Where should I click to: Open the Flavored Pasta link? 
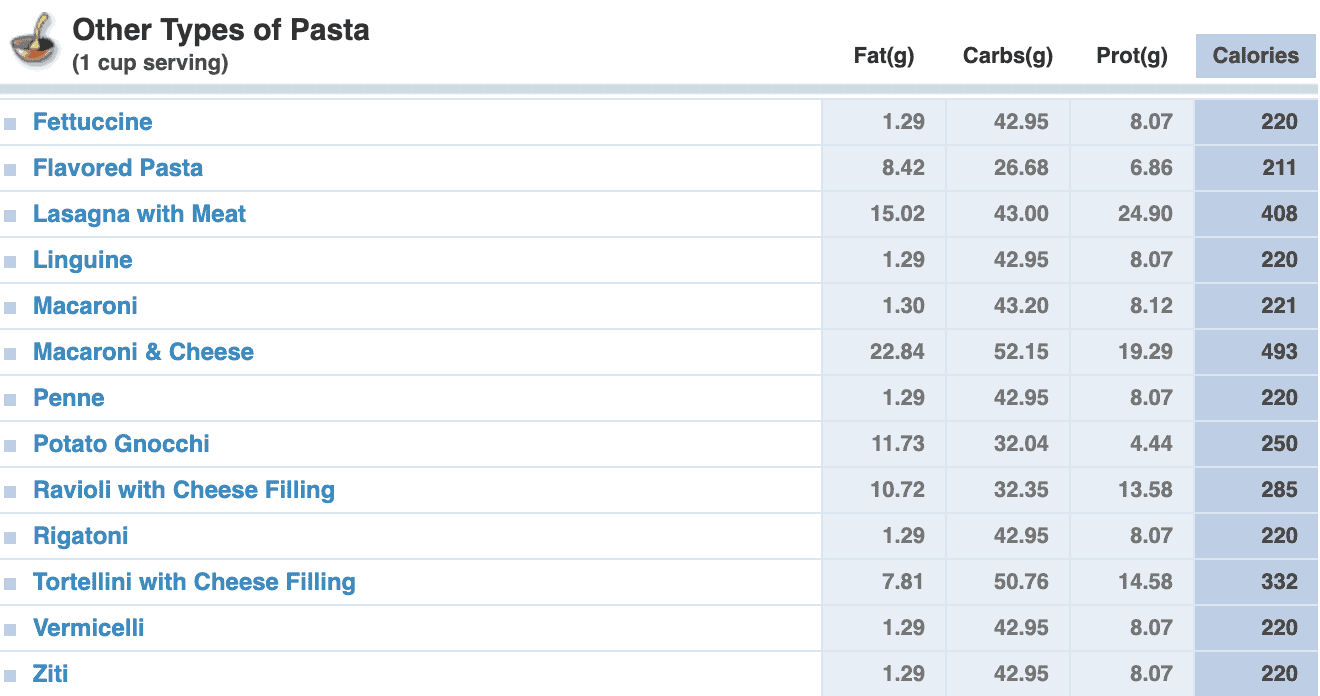117,168
